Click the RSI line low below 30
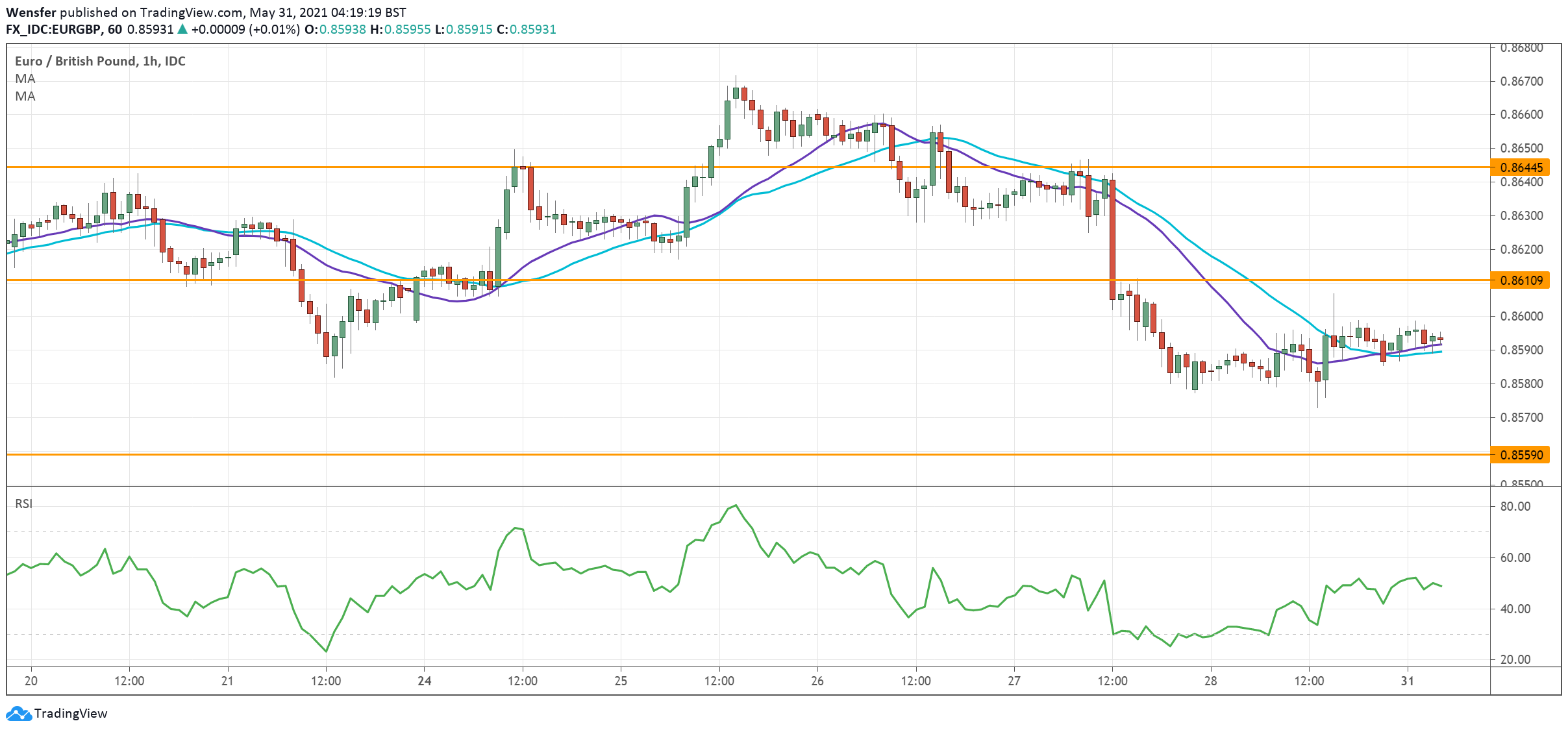This screenshot has height=732, width=1568. point(326,651)
